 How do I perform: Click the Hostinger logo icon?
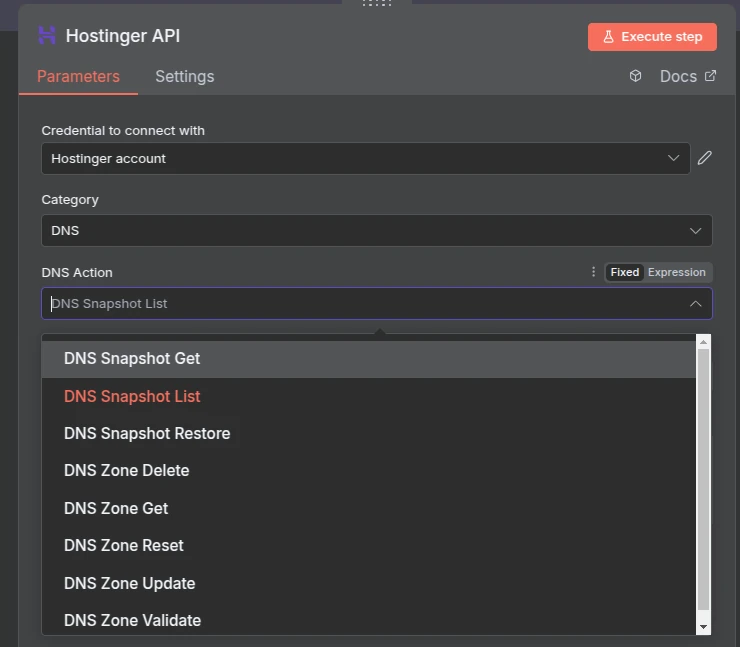point(46,36)
